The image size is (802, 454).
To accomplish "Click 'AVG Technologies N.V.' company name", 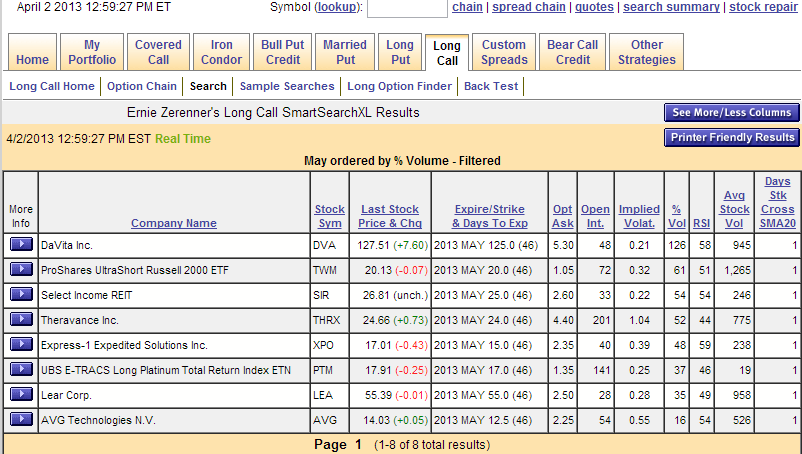I will coord(98,421).
